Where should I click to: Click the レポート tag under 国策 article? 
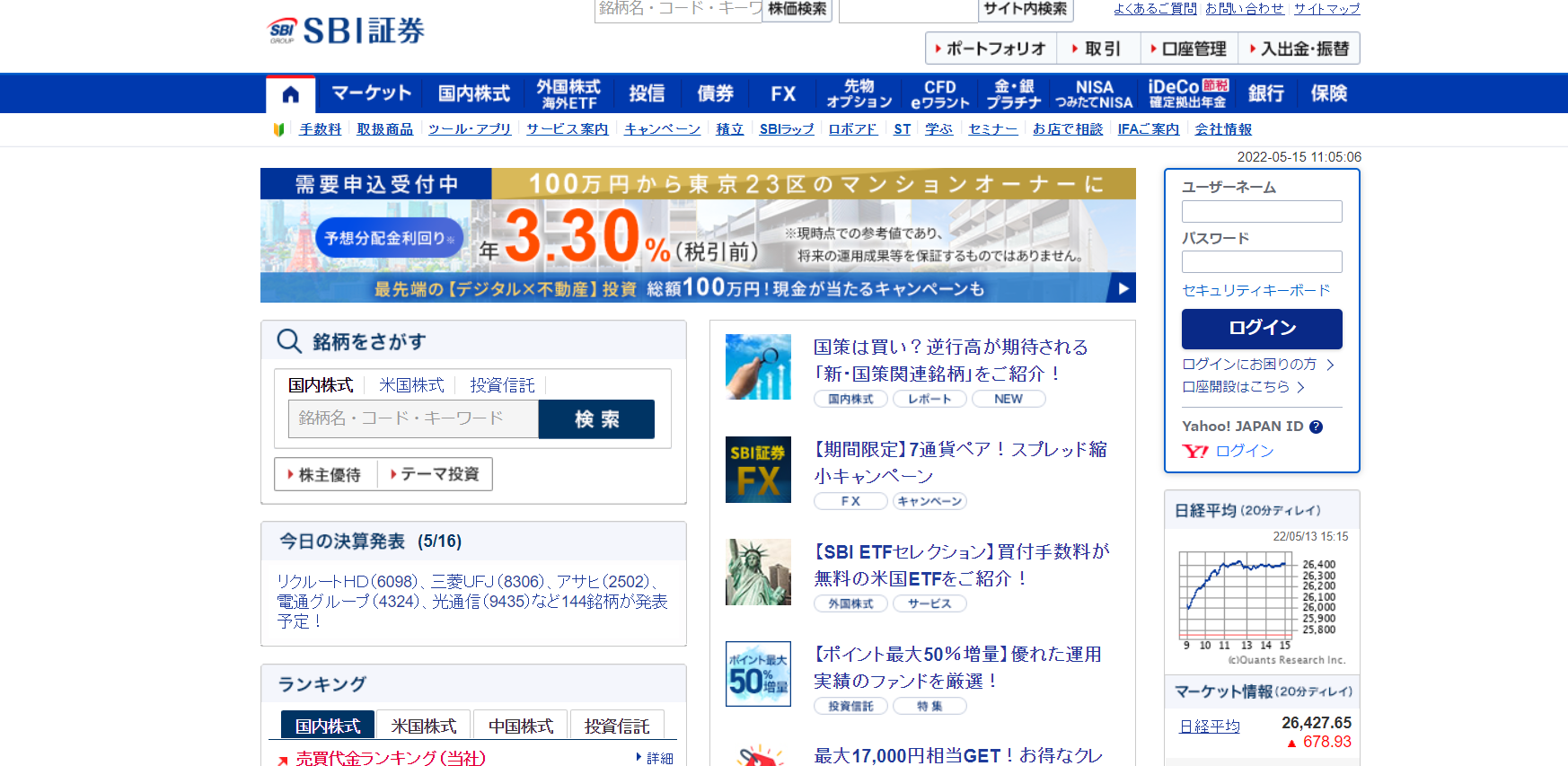[x=929, y=399]
